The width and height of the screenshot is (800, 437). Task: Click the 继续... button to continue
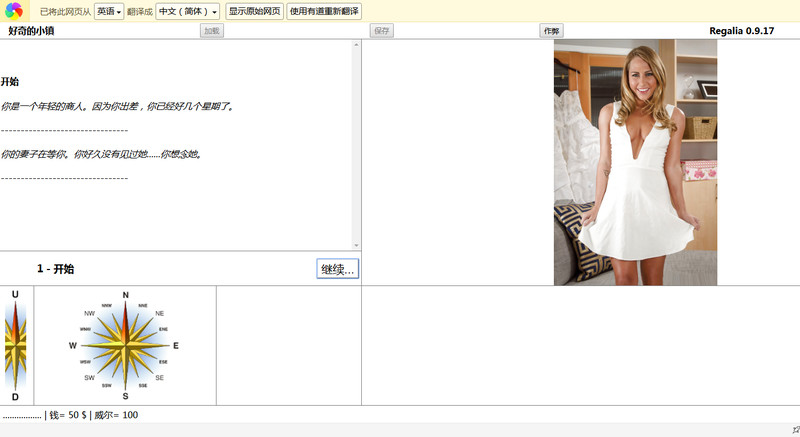[x=337, y=269]
